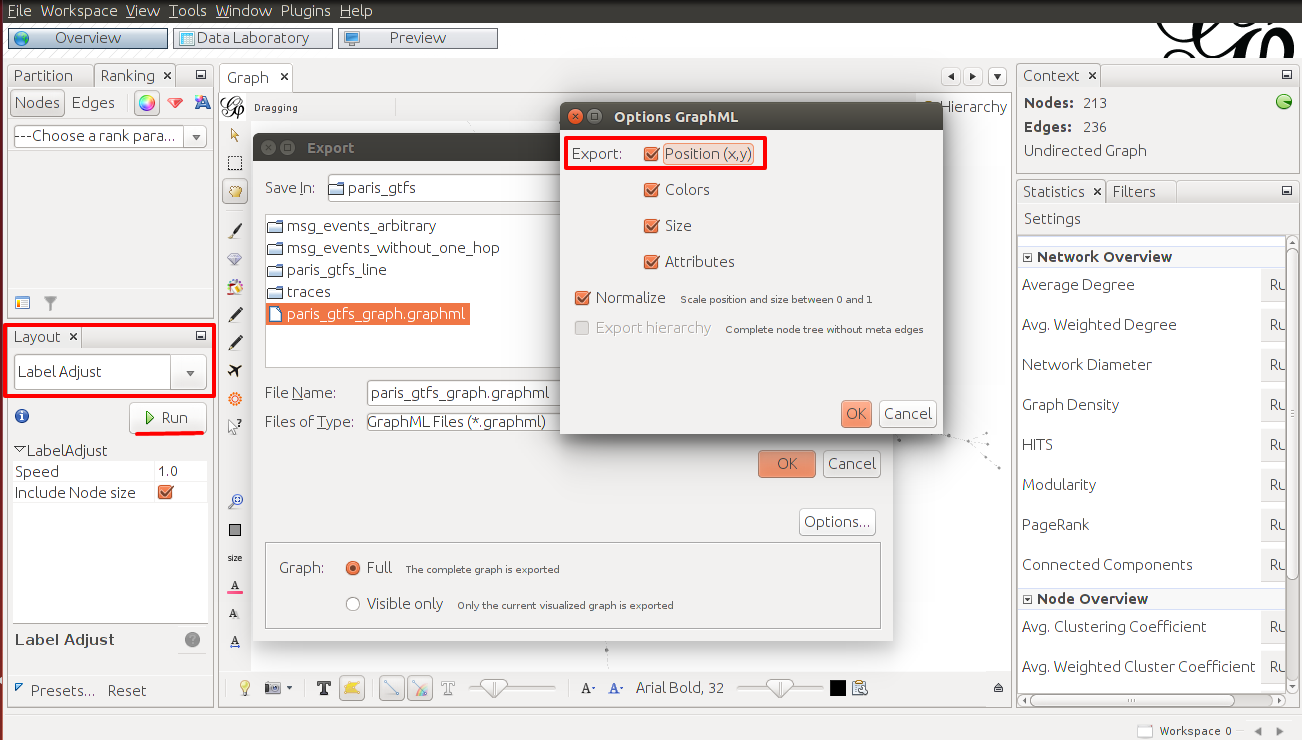Click the Presets... link
The width and height of the screenshot is (1302, 740).
pos(63,691)
